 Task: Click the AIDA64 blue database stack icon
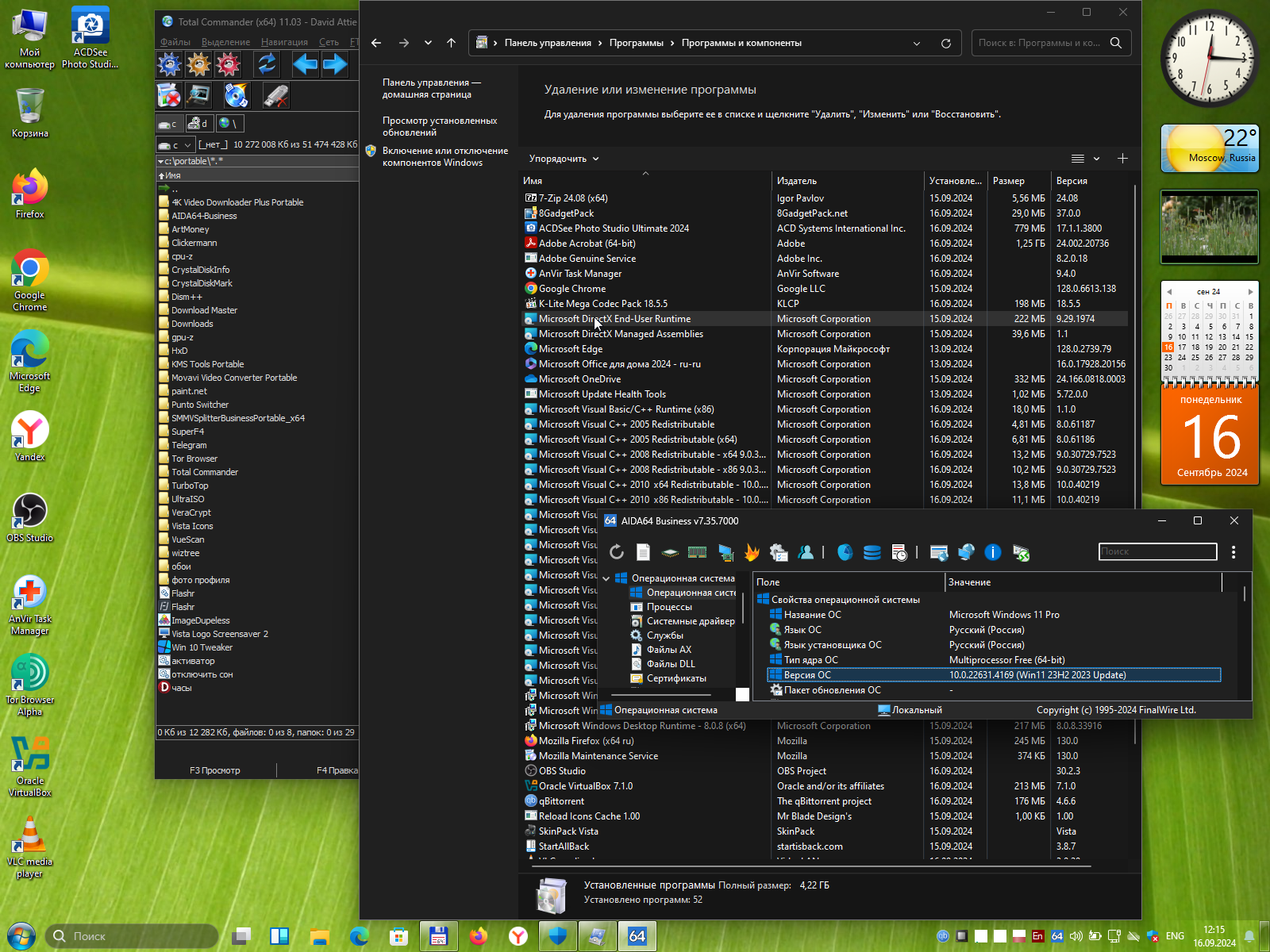click(872, 552)
